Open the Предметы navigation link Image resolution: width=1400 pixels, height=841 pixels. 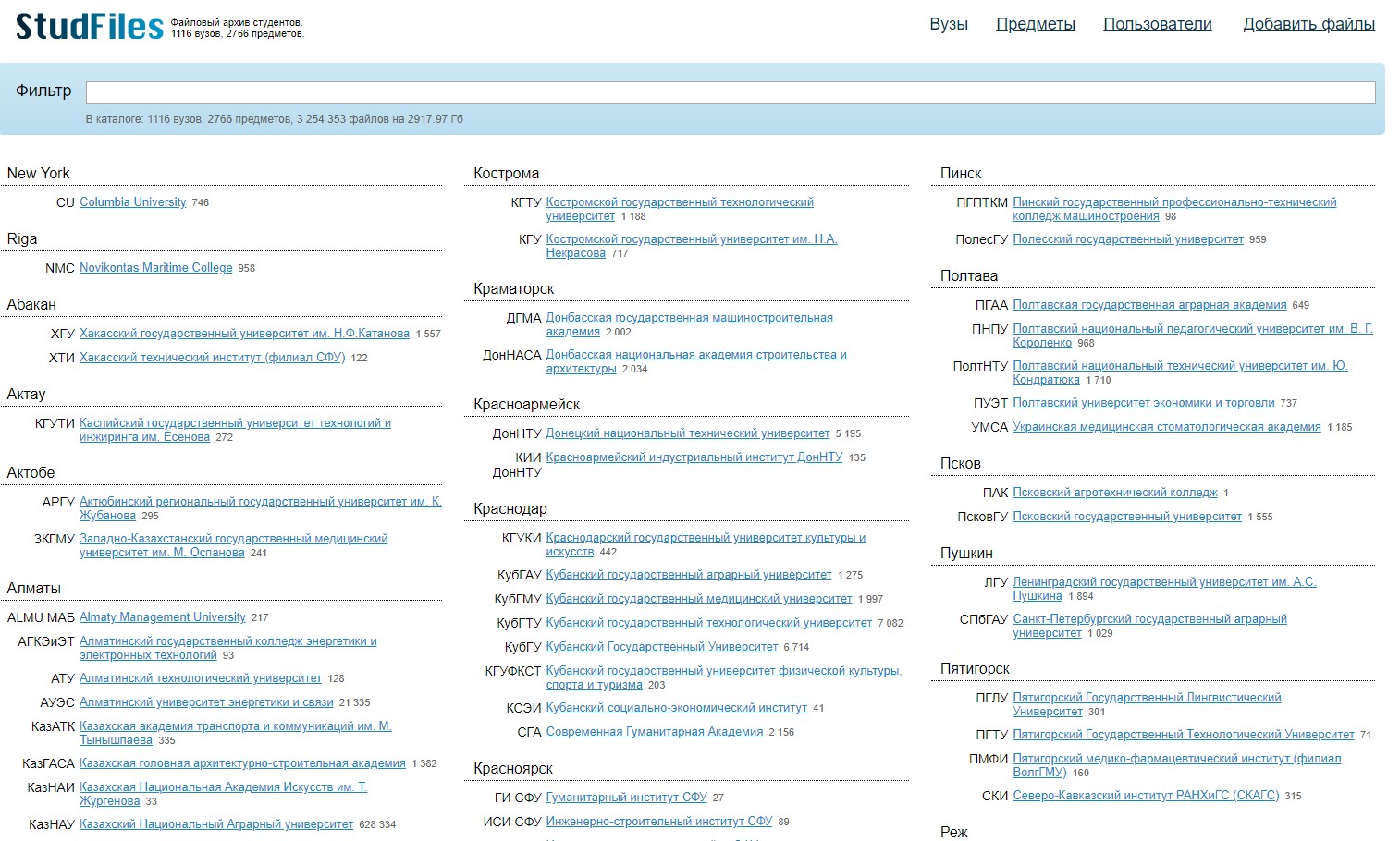click(x=1036, y=24)
